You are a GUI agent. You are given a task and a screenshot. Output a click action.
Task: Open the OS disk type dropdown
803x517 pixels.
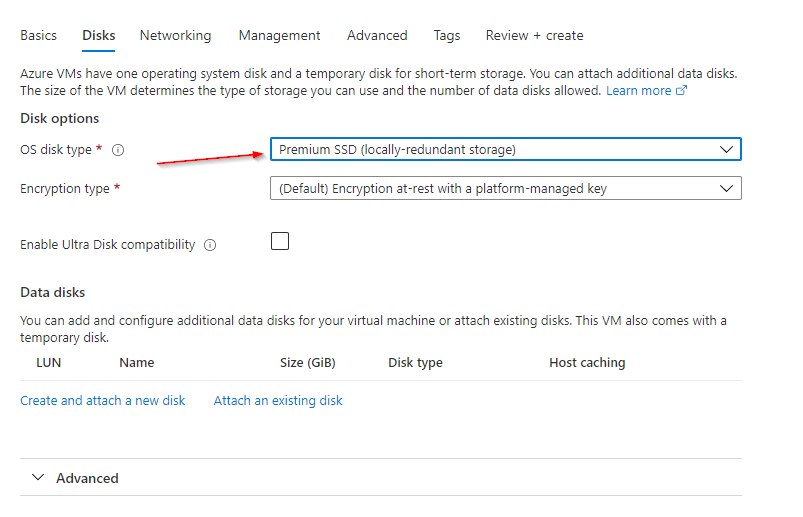505,150
